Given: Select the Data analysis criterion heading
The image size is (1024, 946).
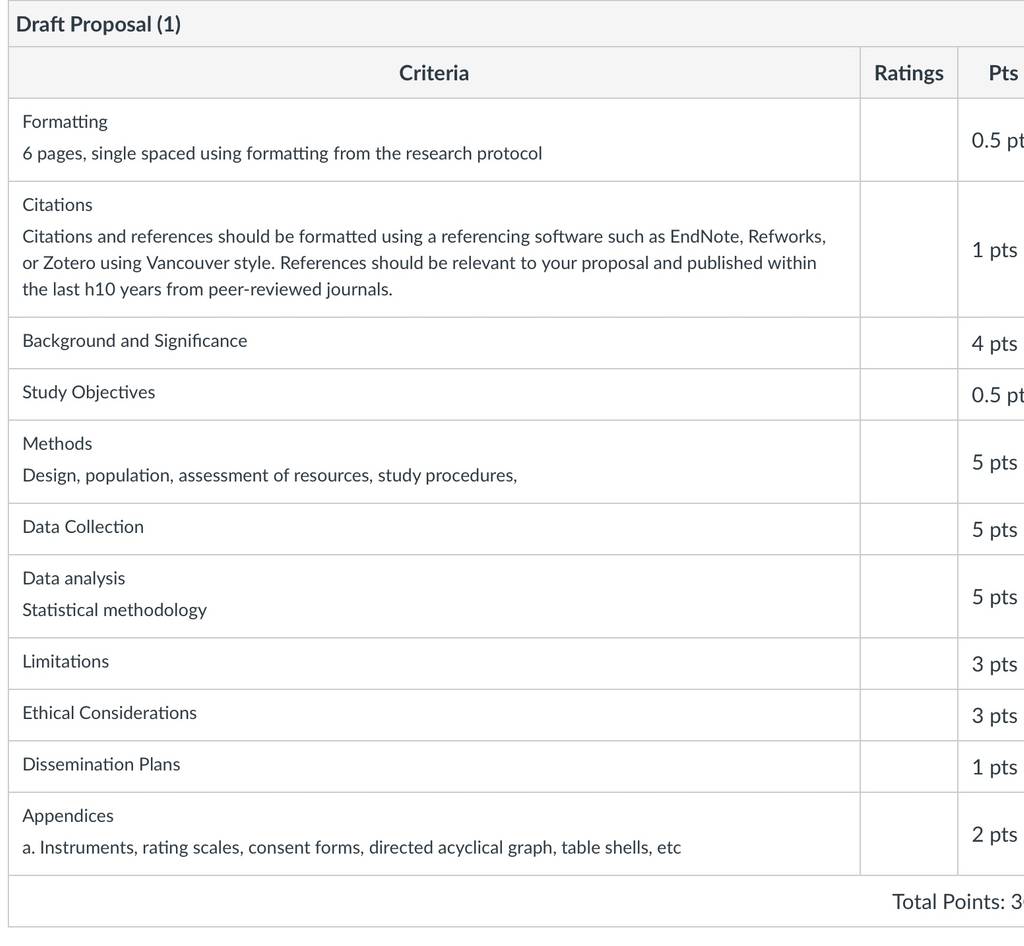Looking at the screenshot, I should [74, 578].
